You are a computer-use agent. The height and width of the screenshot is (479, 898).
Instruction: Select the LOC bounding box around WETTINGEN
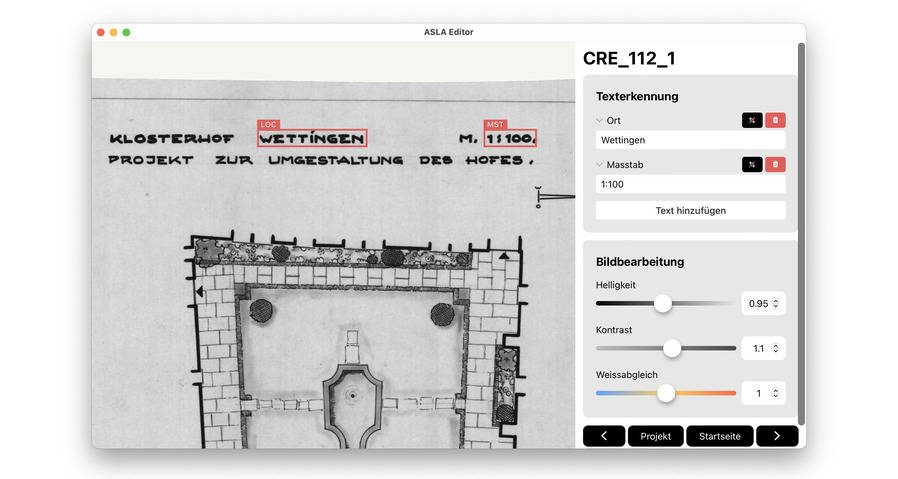312,138
